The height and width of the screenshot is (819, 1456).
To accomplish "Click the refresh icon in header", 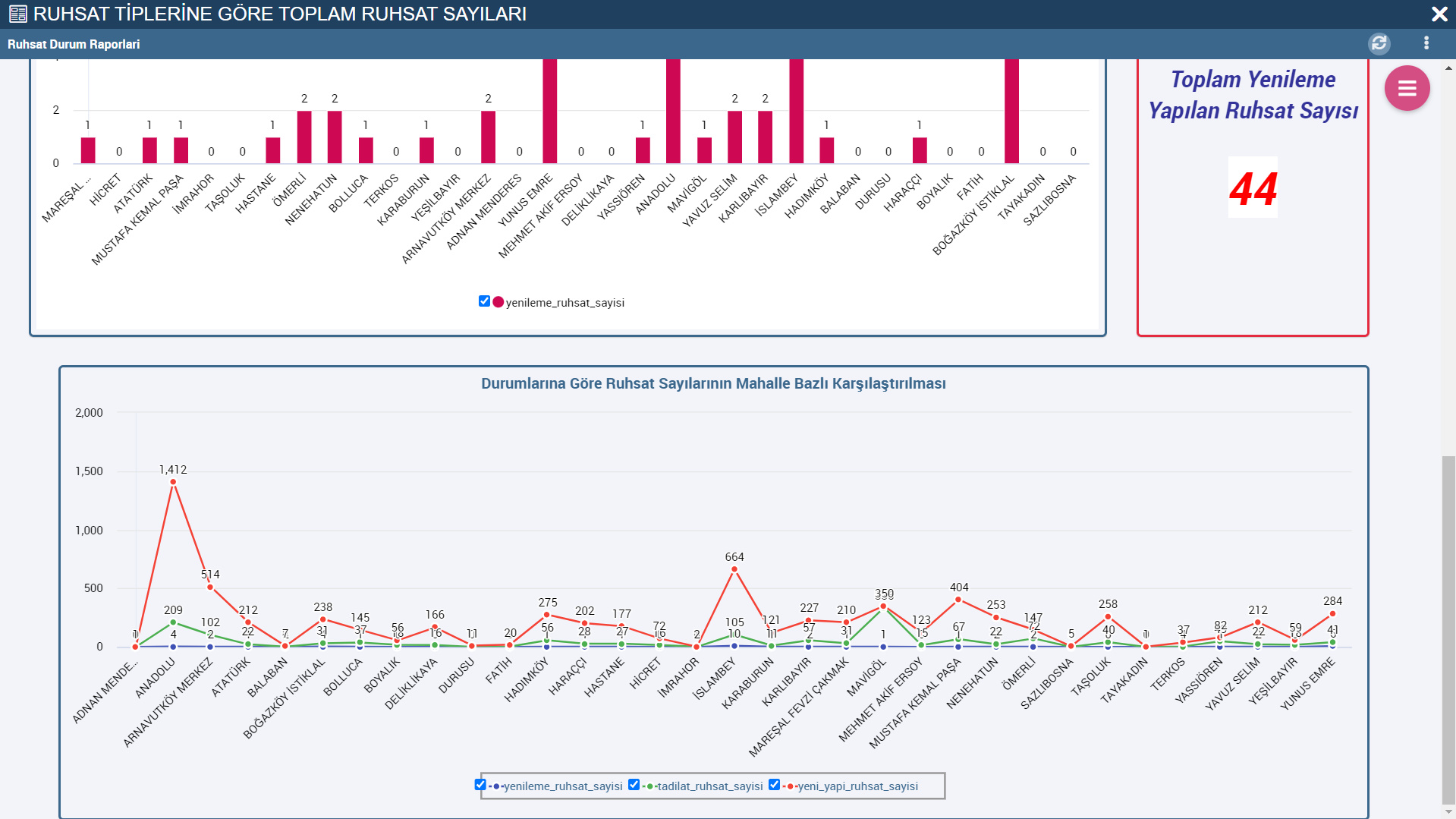I will pyautogui.click(x=1379, y=44).
